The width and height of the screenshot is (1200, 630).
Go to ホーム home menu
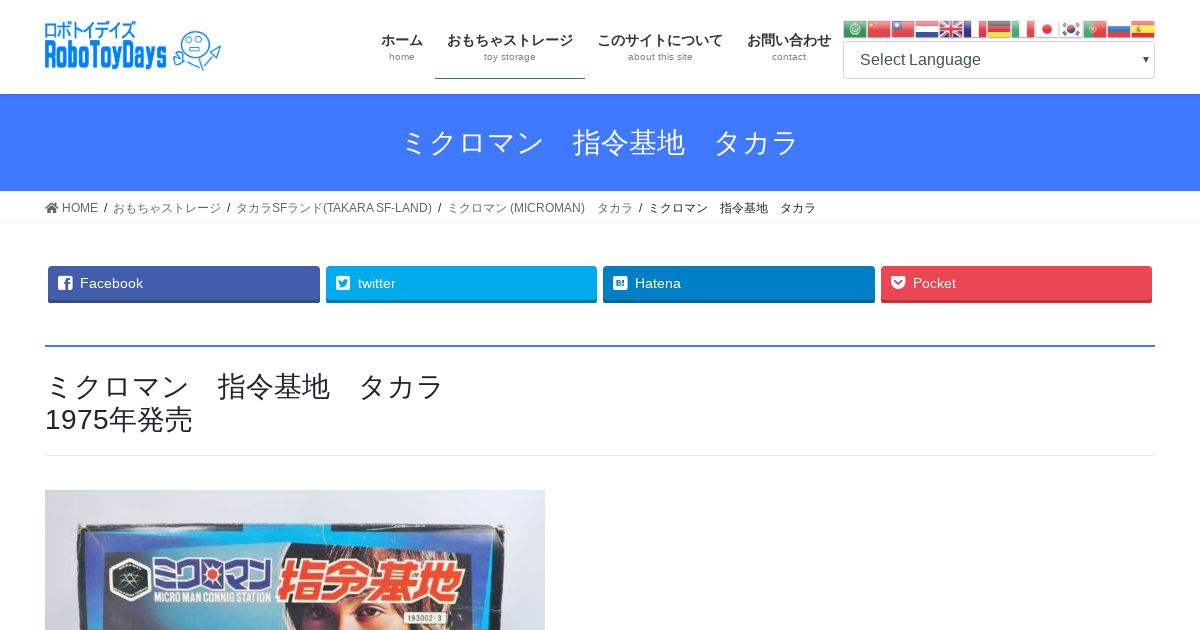402,46
